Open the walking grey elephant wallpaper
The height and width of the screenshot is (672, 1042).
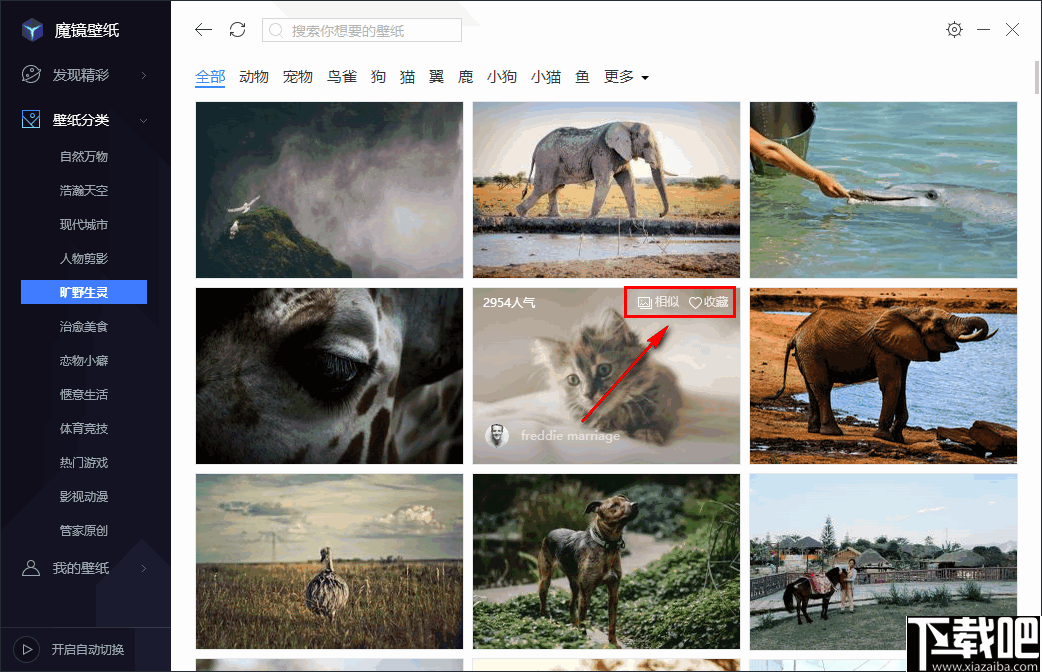(606, 189)
